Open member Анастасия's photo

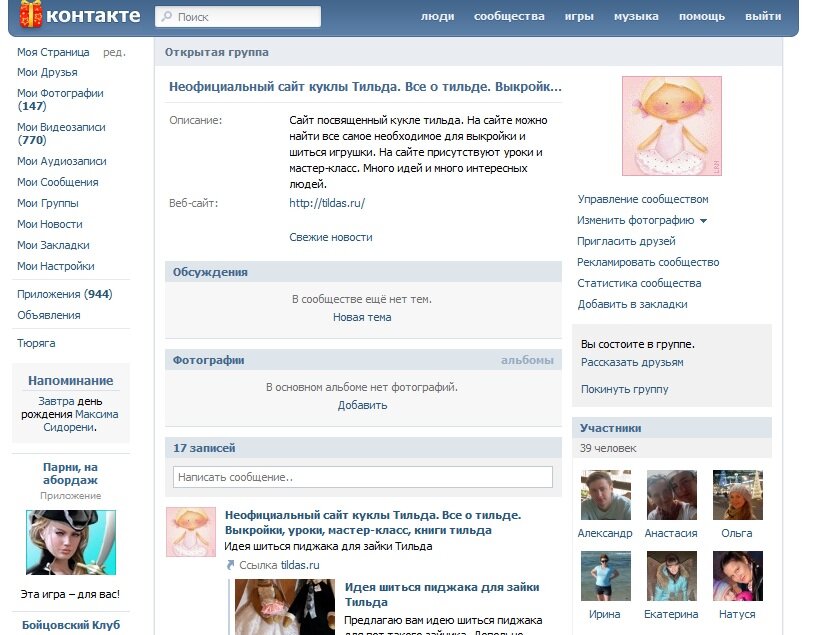point(672,495)
